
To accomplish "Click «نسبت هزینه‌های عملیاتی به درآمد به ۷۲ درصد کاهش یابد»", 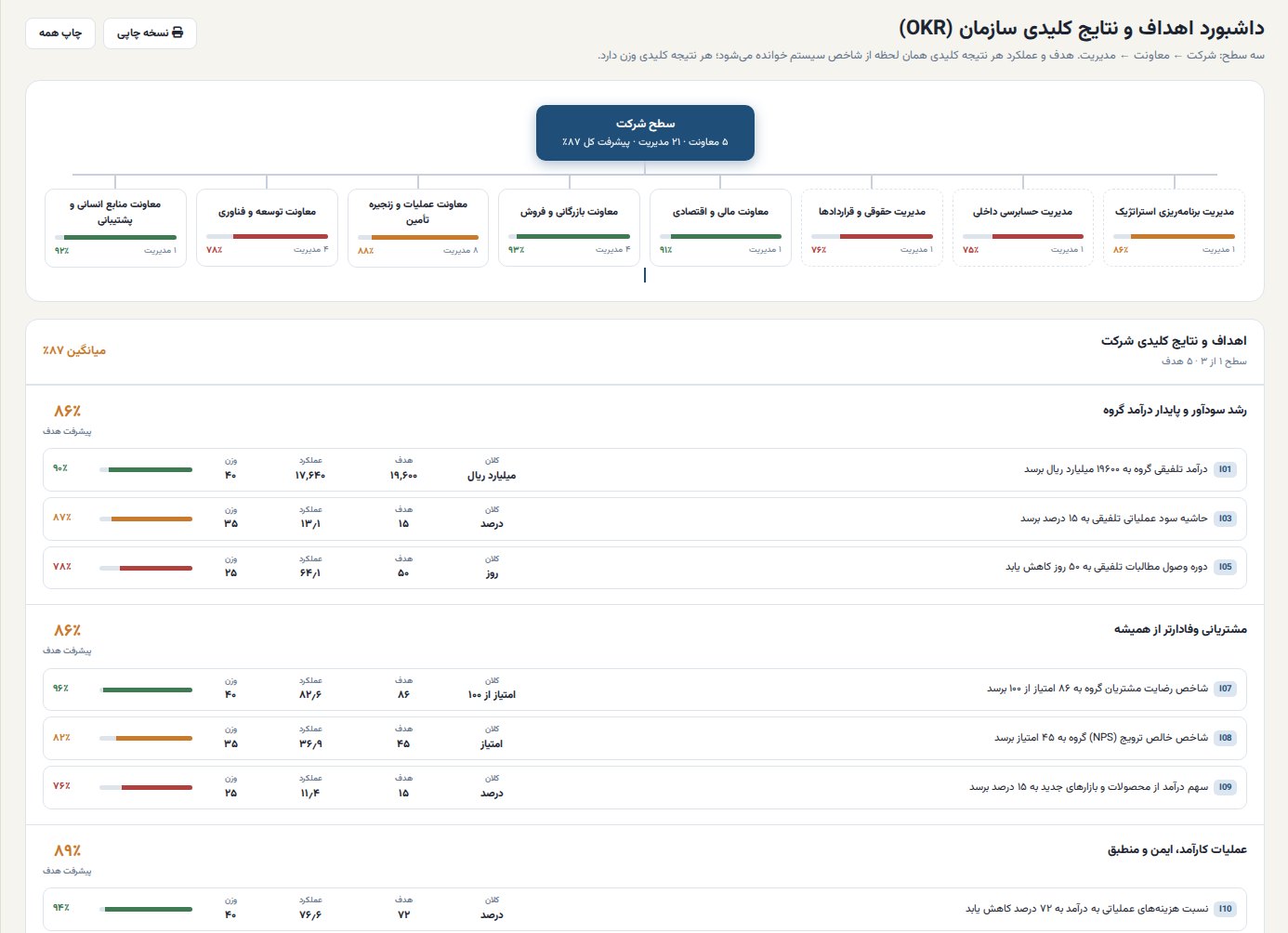I will pyautogui.click(x=1087, y=909).
